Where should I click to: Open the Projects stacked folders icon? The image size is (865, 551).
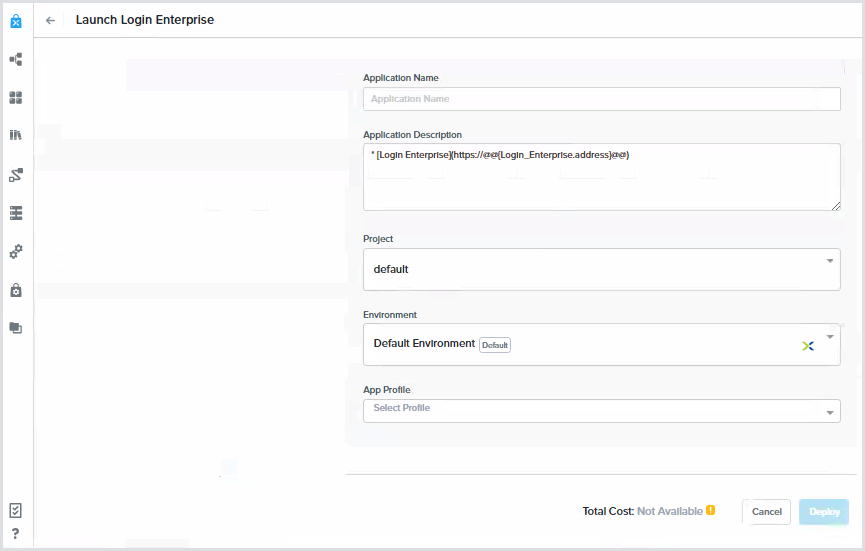[16, 328]
